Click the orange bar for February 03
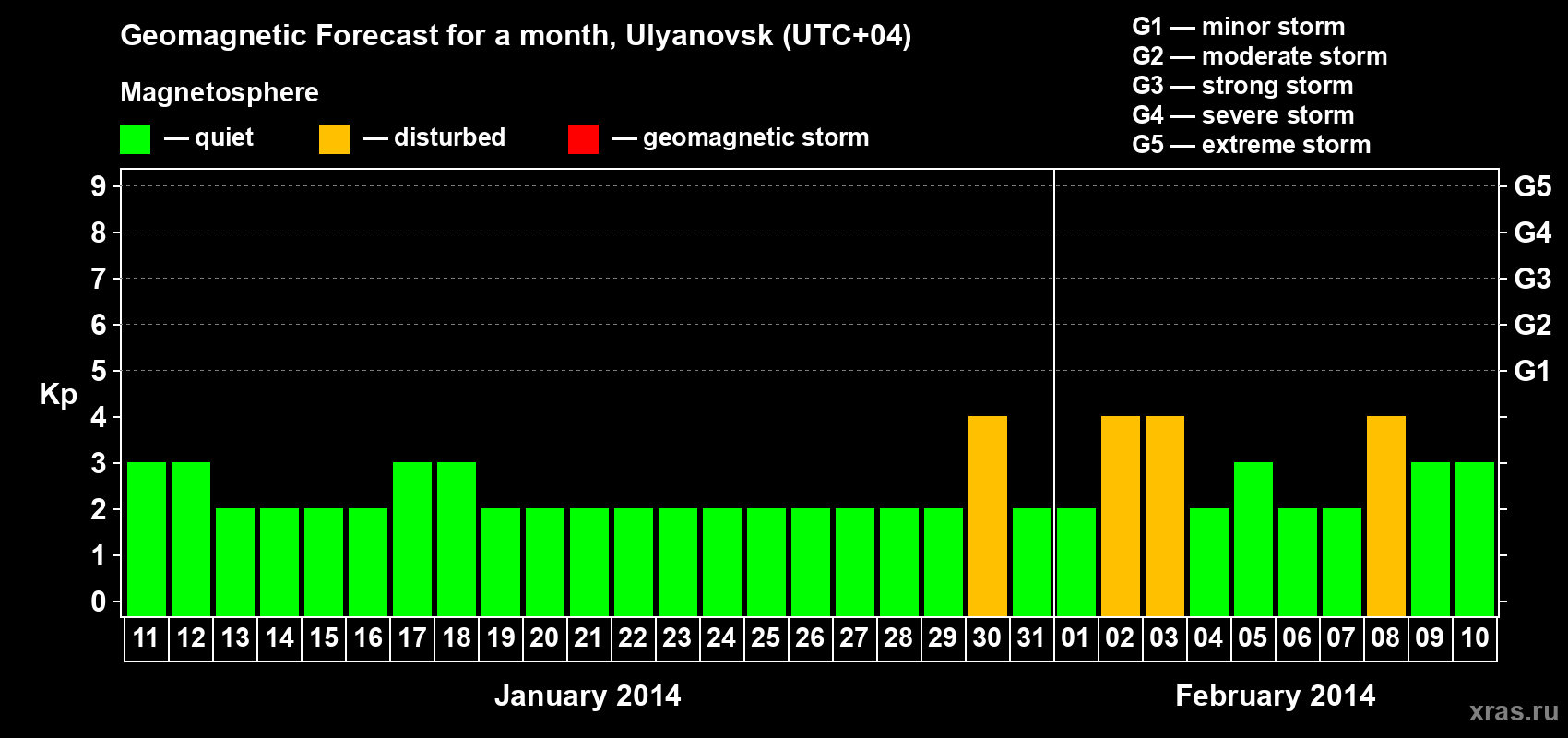The image size is (1568, 738). (x=1165, y=516)
